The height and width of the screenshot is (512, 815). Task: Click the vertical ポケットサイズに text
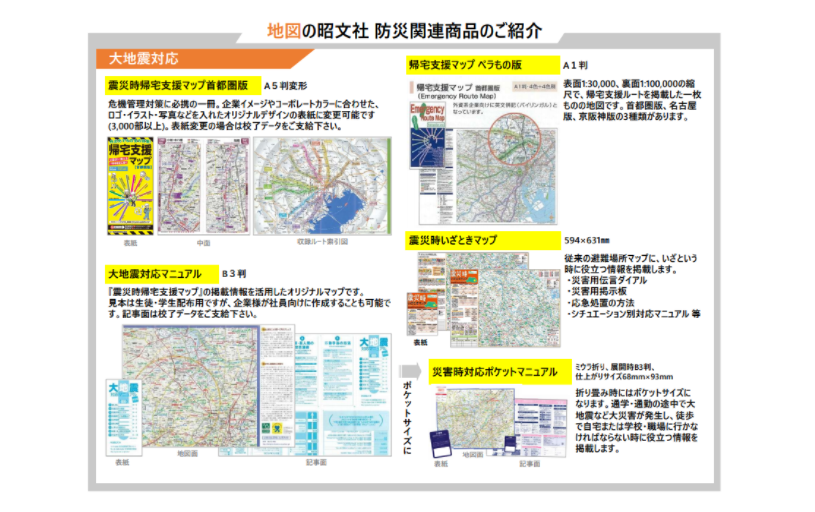[x=408, y=418]
